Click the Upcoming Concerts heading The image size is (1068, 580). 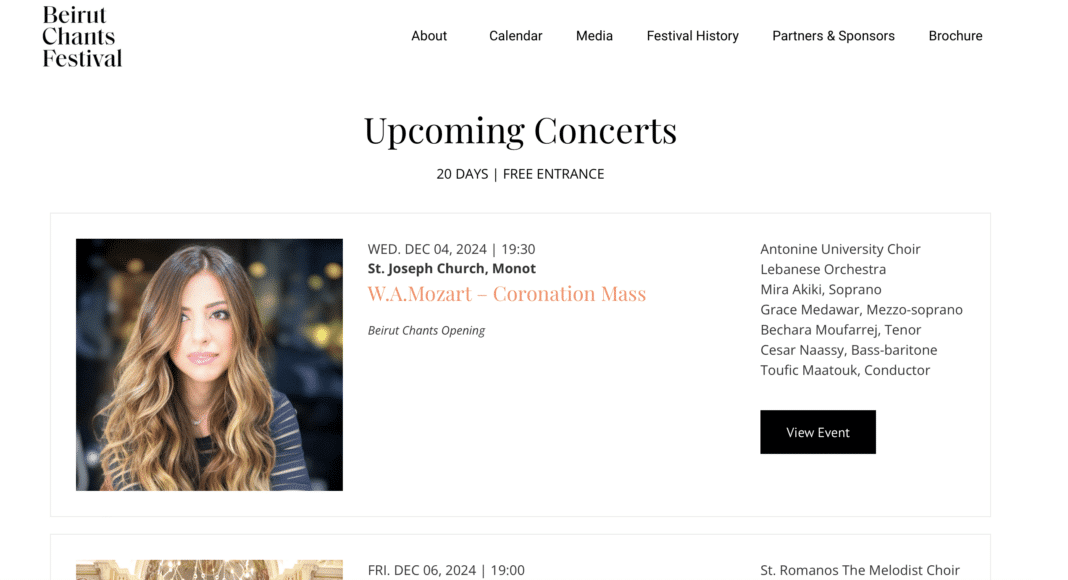point(520,130)
